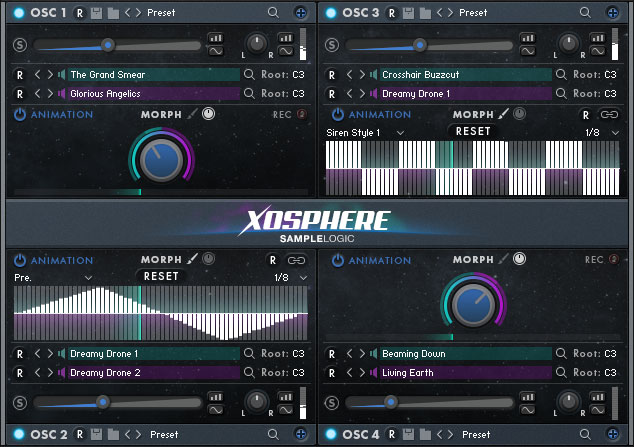The width and height of the screenshot is (634, 447).
Task: Open the preset folder icon in OSC 3
Action: tap(427, 13)
